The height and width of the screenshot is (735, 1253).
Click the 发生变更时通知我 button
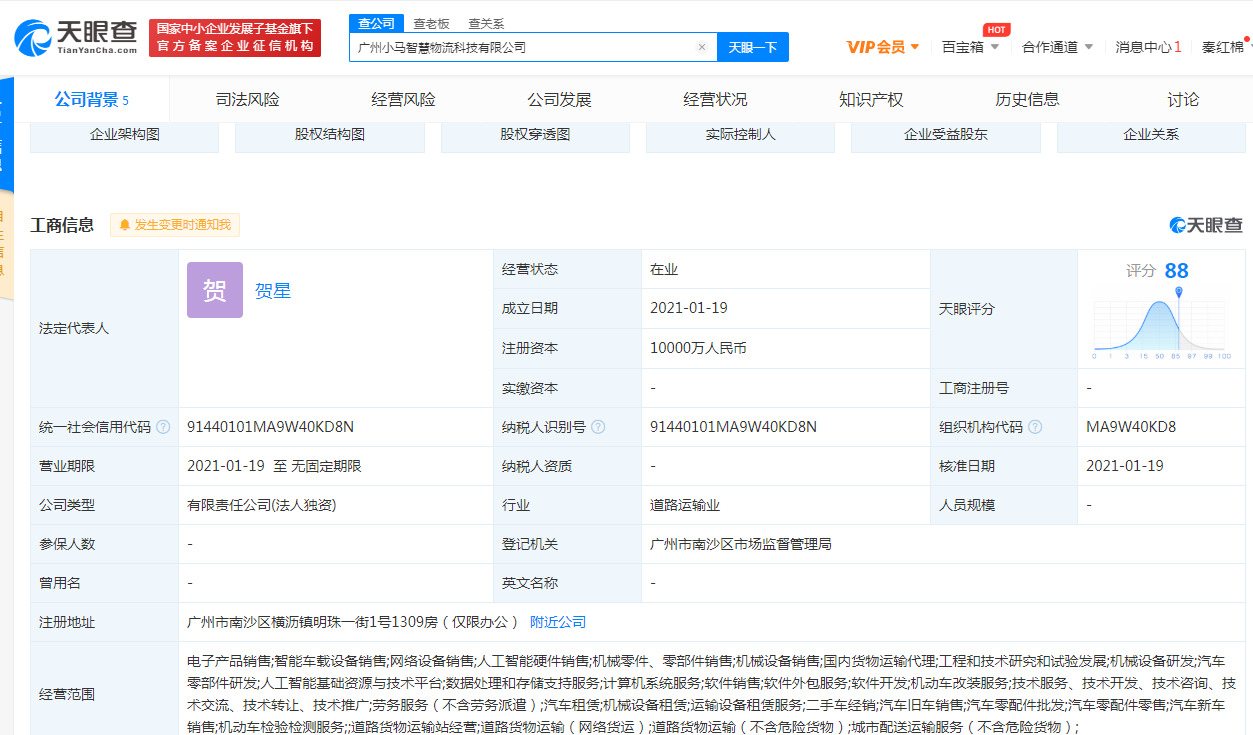click(175, 225)
